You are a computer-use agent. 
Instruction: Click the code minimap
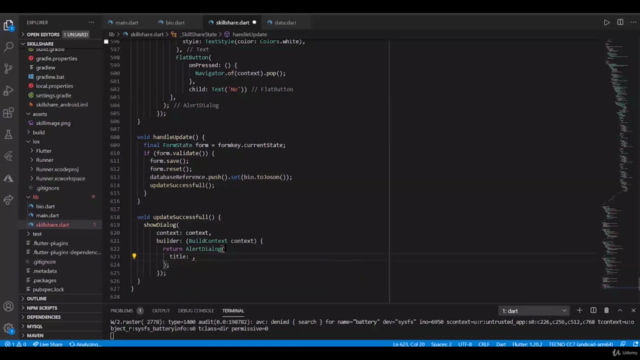point(617,163)
